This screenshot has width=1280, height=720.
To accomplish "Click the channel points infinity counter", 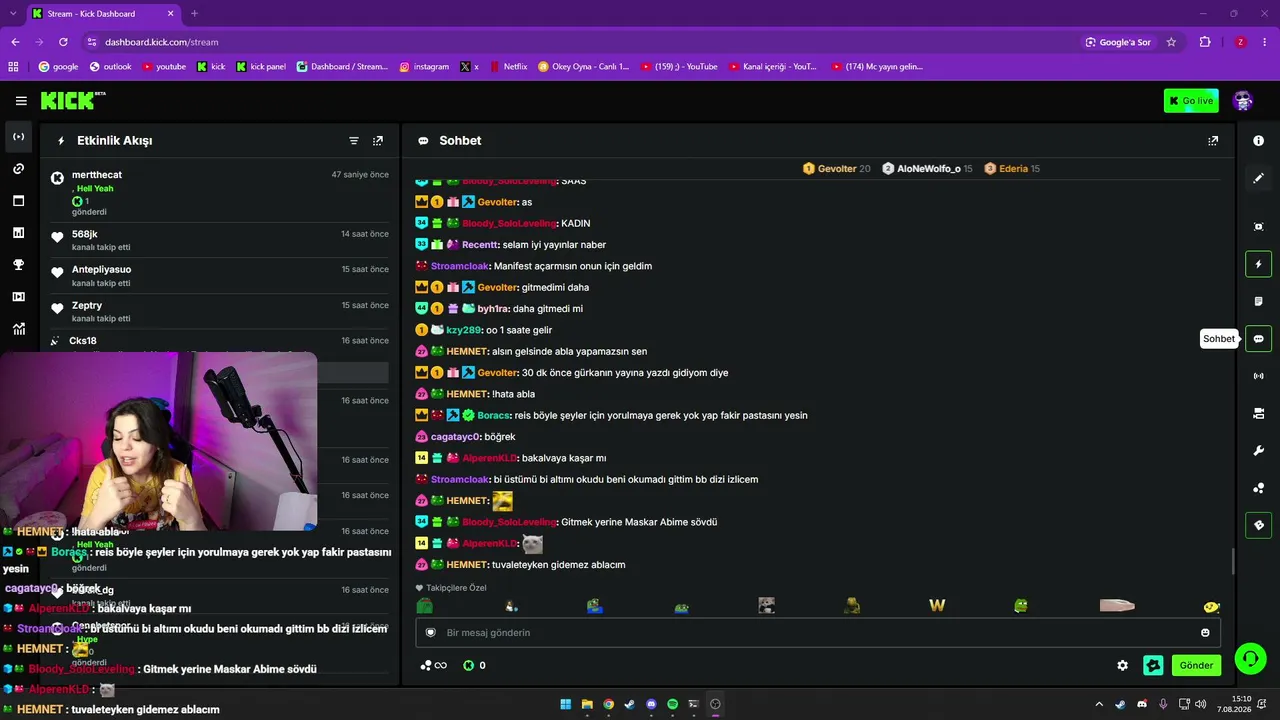I will tap(434, 666).
